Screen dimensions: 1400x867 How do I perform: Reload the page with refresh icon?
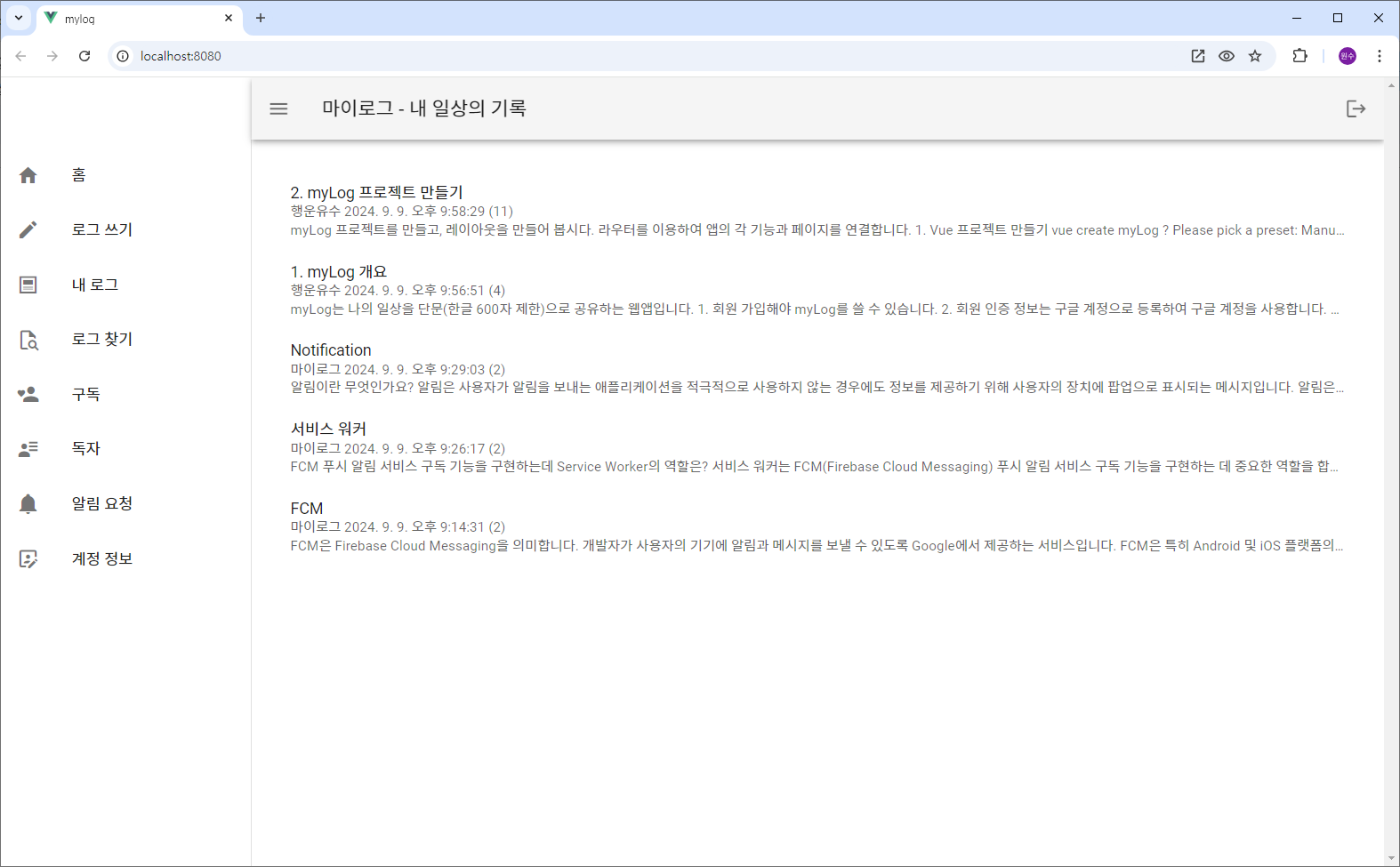(x=84, y=56)
